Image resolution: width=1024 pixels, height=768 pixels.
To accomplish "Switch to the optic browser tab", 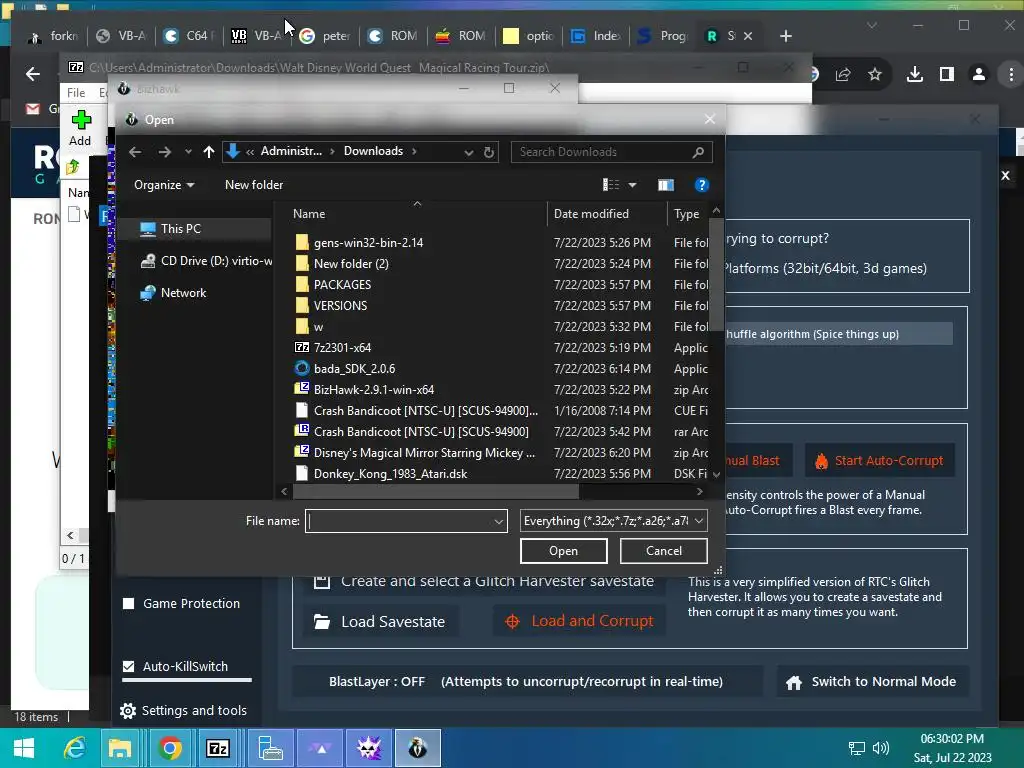I will point(530,36).
